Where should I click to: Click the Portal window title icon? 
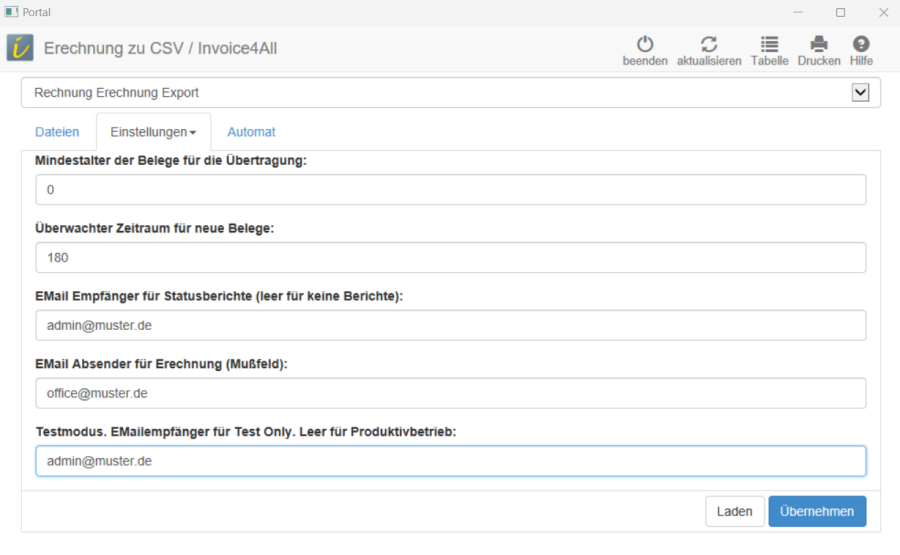click(x=11, y=12)
